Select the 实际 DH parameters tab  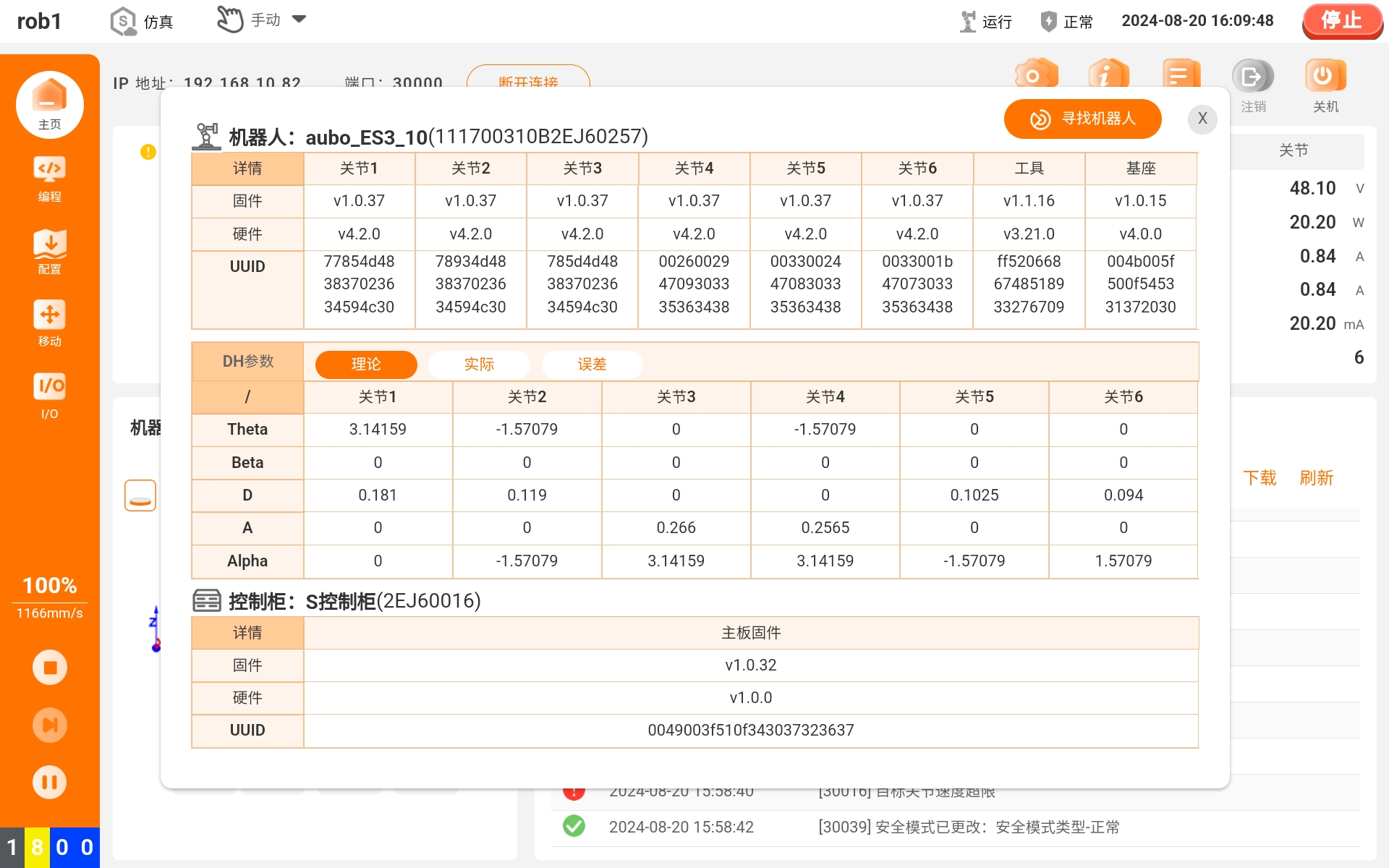479,365
